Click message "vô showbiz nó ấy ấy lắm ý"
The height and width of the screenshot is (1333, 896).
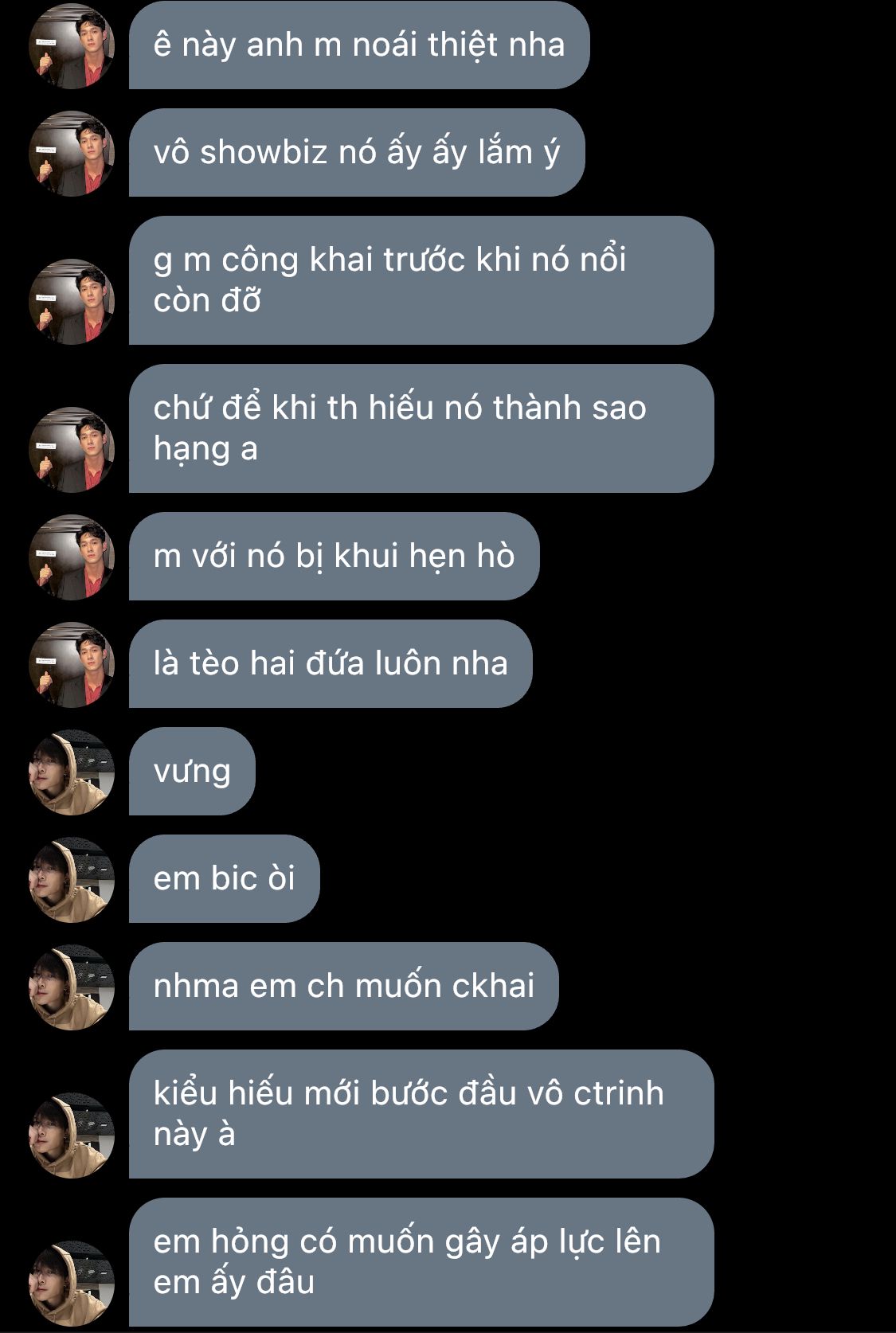tap(357, 153)
